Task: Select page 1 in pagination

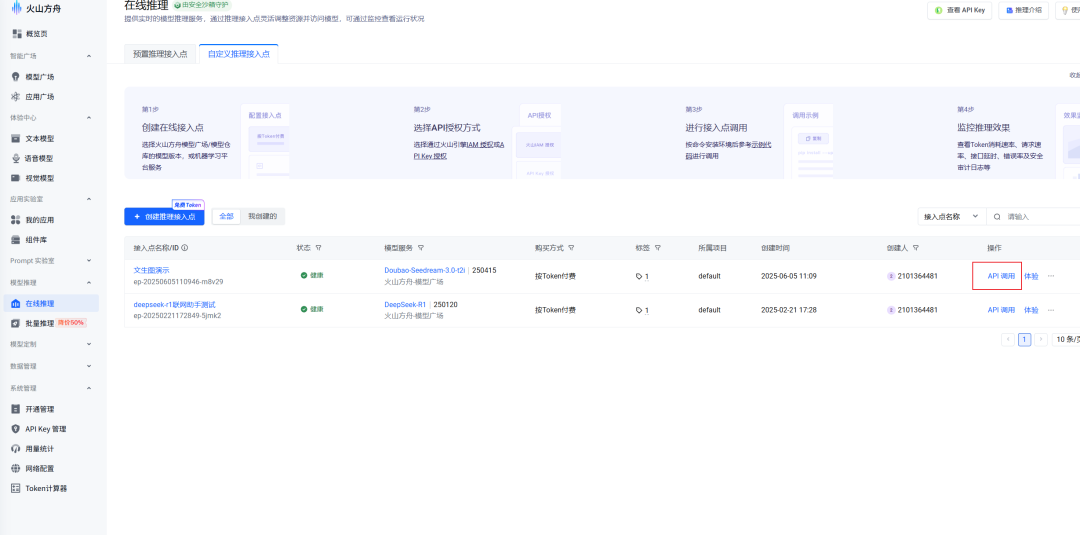Action: pyautogui.click(x=1024, y=339)
